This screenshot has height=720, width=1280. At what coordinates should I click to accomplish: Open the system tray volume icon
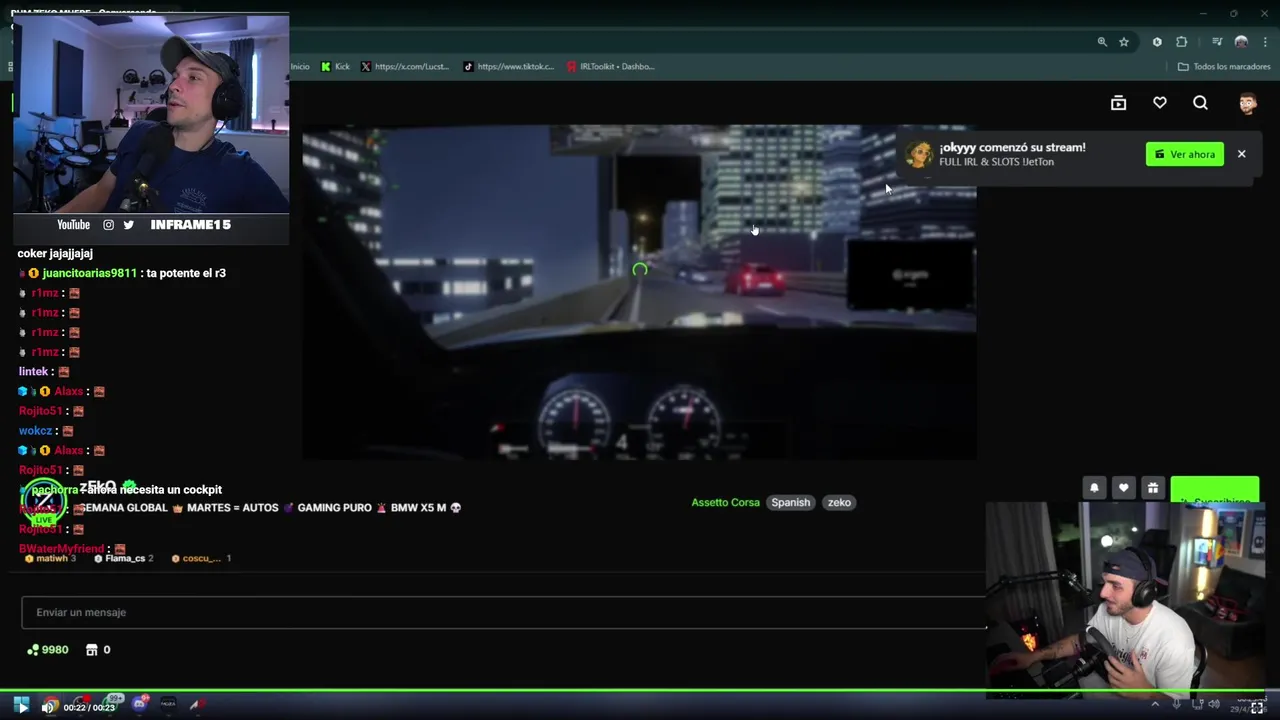(x=1213, y=704)
